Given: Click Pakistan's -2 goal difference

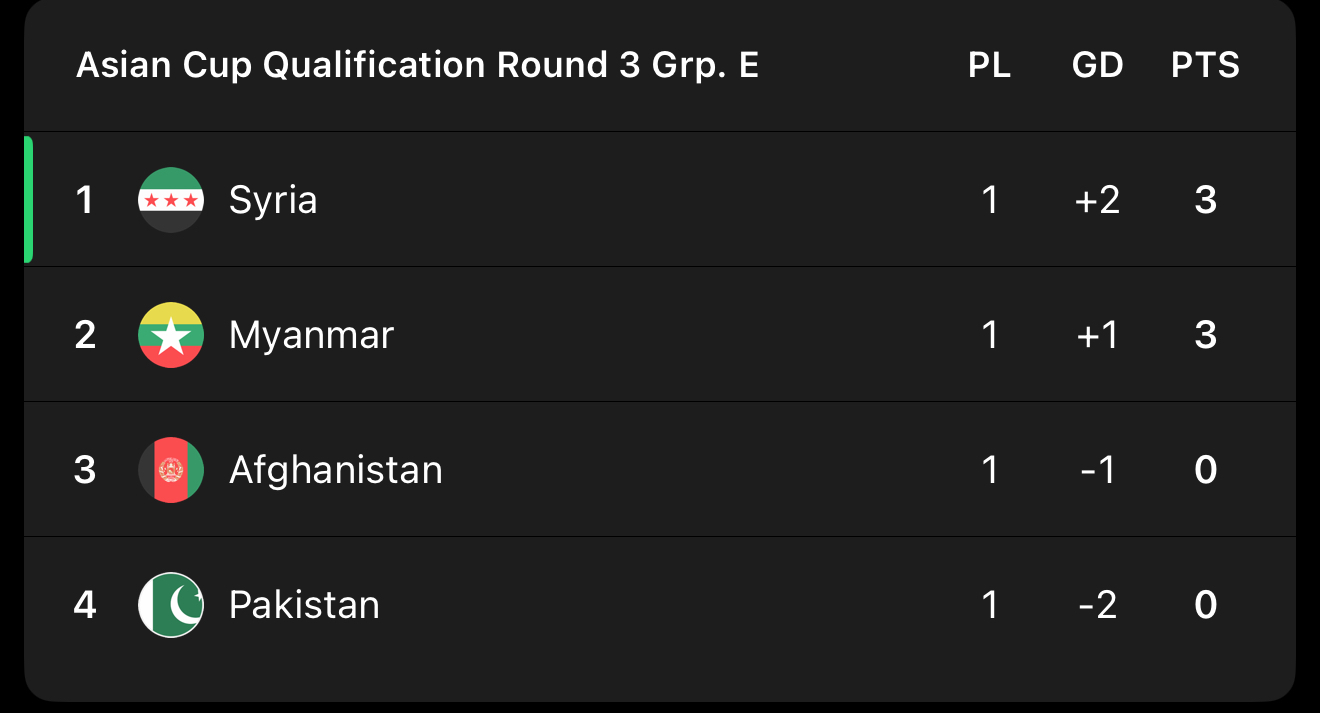Looking at the screenshot, I should (x=1097, y=605).
